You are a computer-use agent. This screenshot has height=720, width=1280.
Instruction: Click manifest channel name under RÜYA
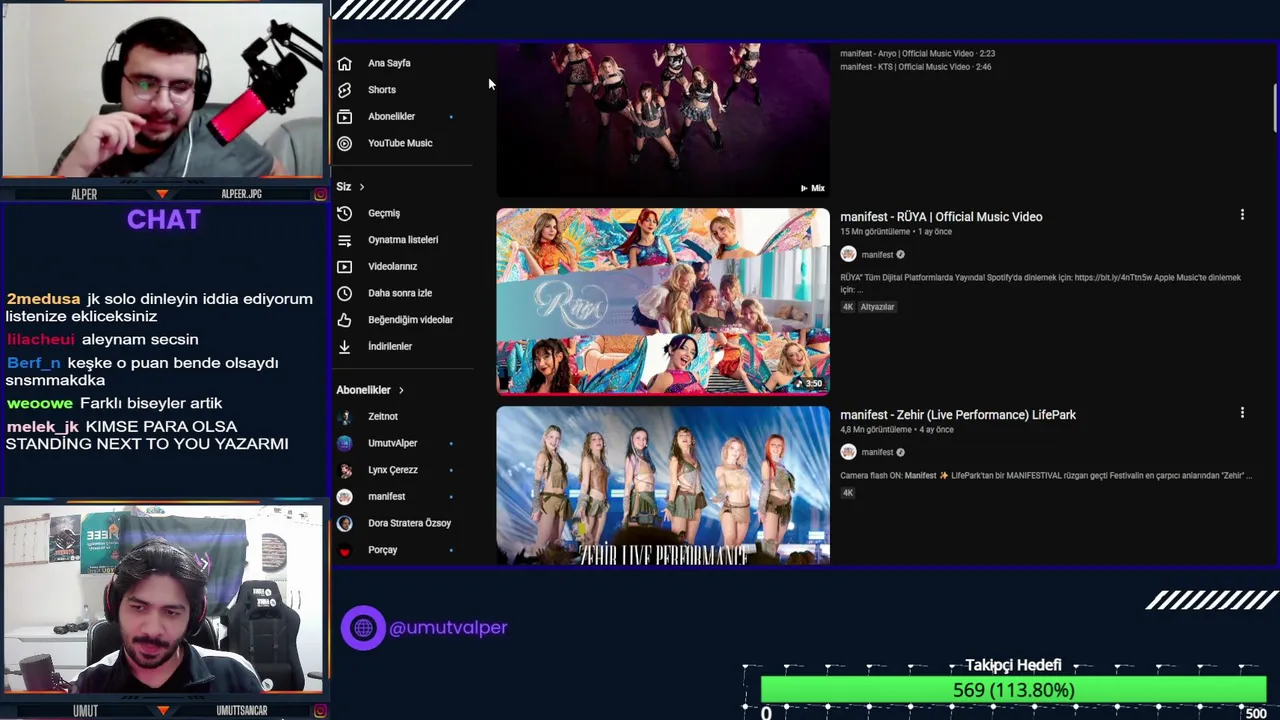click(877, 255)
